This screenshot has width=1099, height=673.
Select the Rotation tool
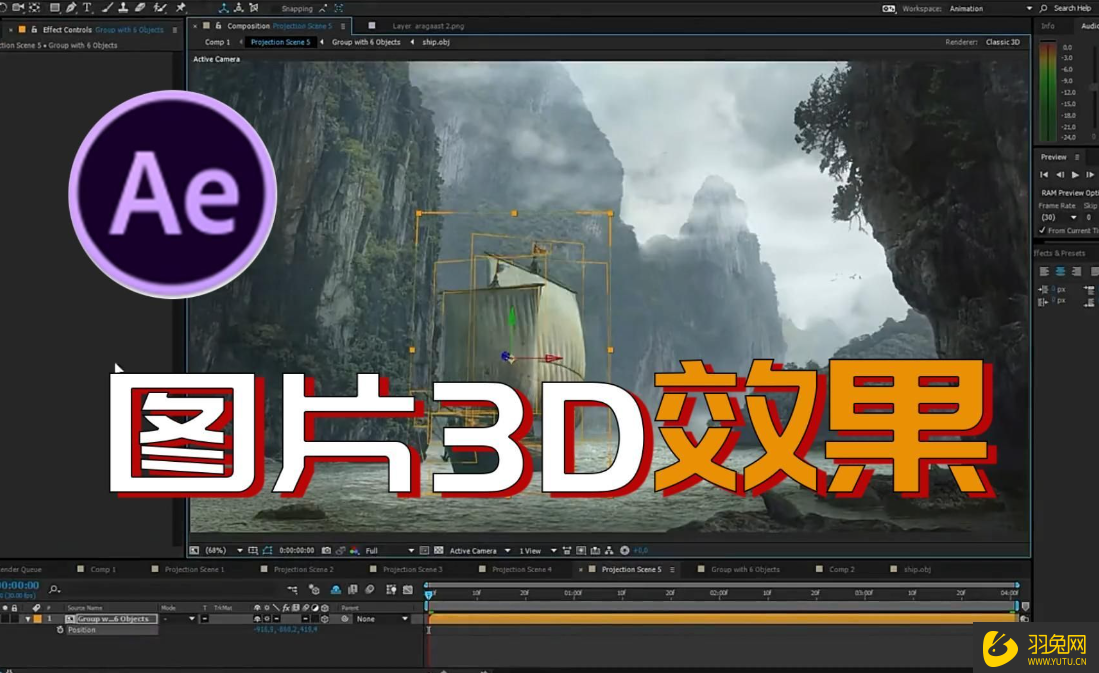pos(3,9)
